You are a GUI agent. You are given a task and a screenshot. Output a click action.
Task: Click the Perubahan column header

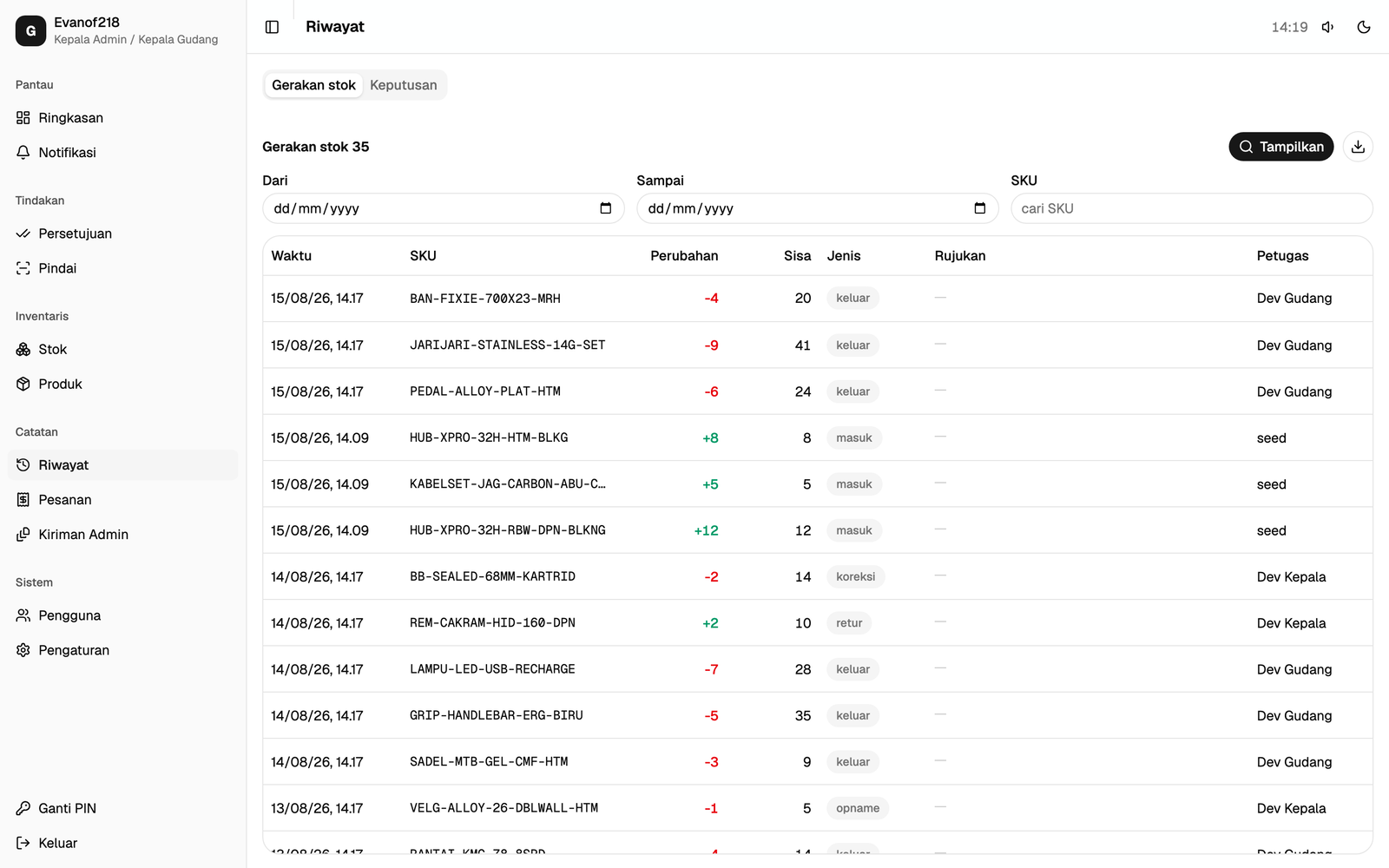pyautogui.click(x=684, y=256)
